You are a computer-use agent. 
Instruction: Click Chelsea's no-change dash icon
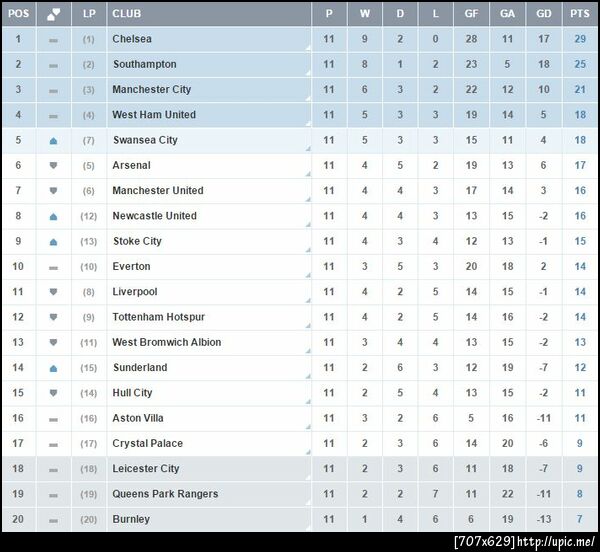click(53, 40)
